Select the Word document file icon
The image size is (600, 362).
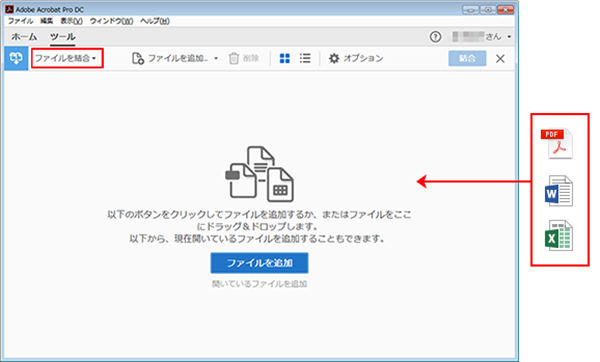(559, 191)
